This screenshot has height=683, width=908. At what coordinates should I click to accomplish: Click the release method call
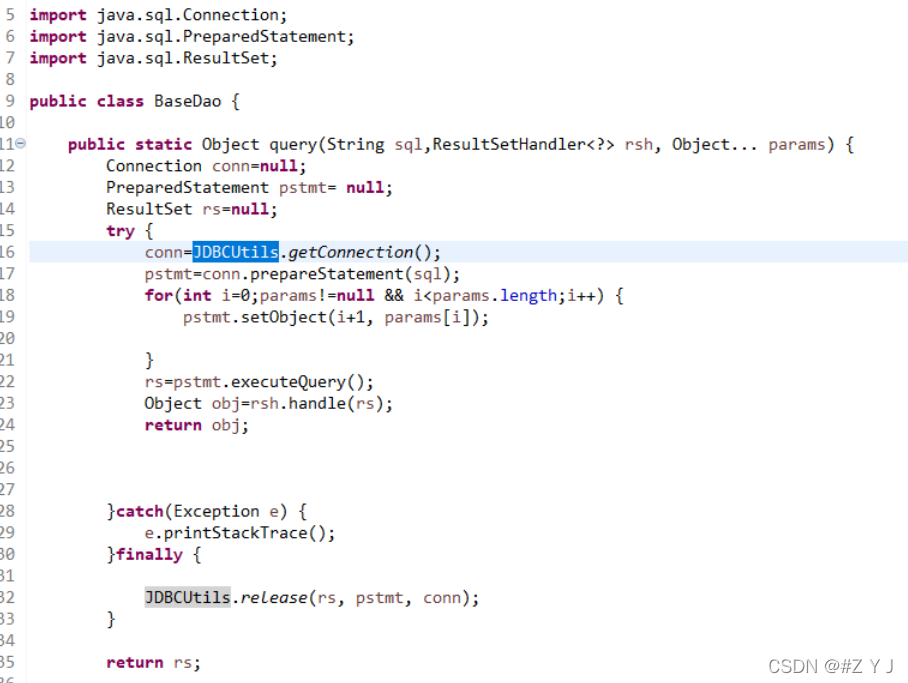[274, 597]
